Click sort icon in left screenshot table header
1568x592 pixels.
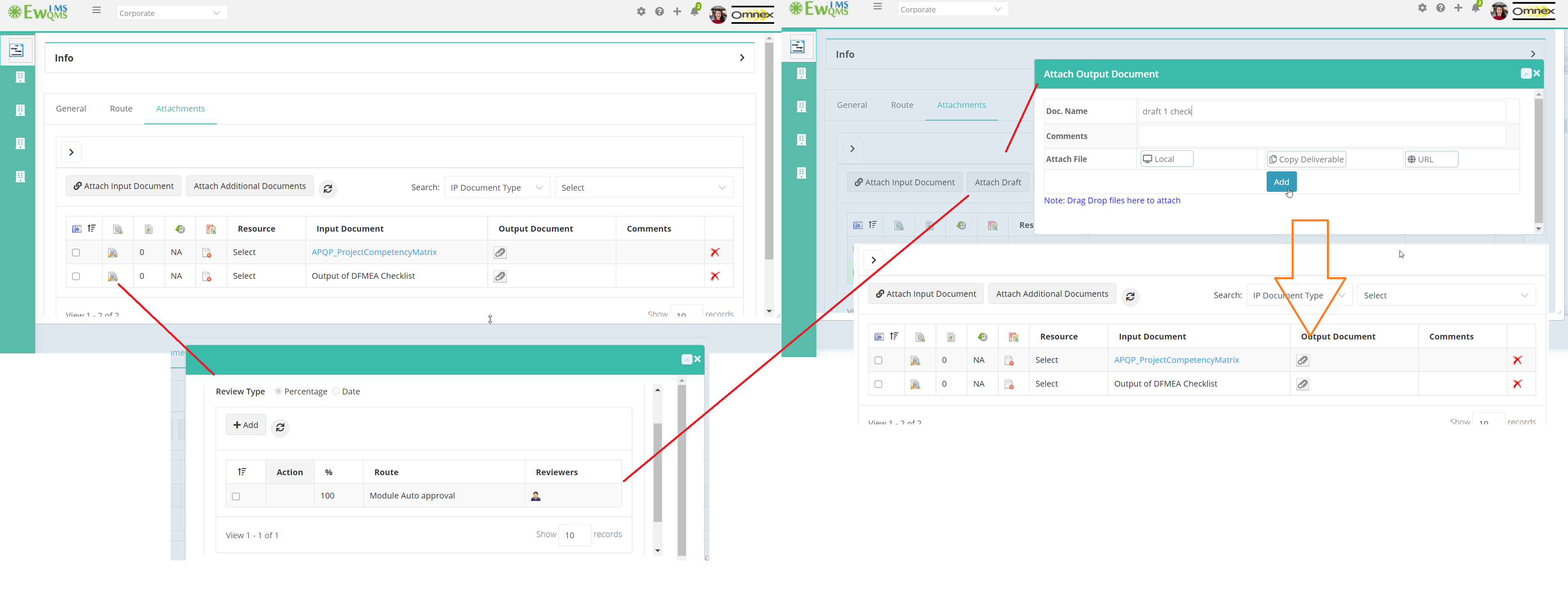(x=91, y=228)
